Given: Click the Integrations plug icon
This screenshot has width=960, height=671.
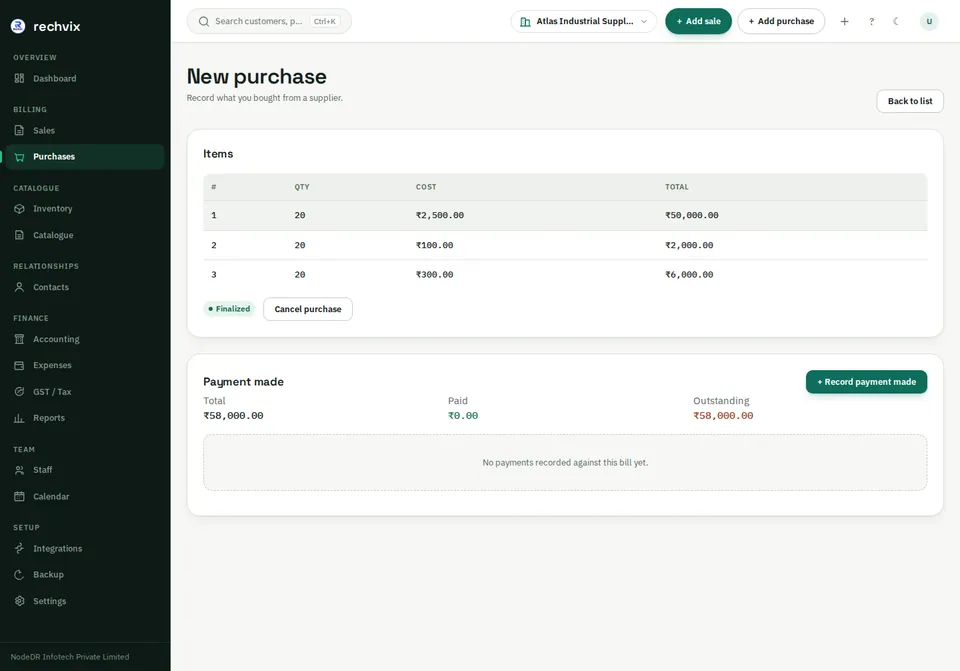Looking at the screenshot, I should [20, 549].
